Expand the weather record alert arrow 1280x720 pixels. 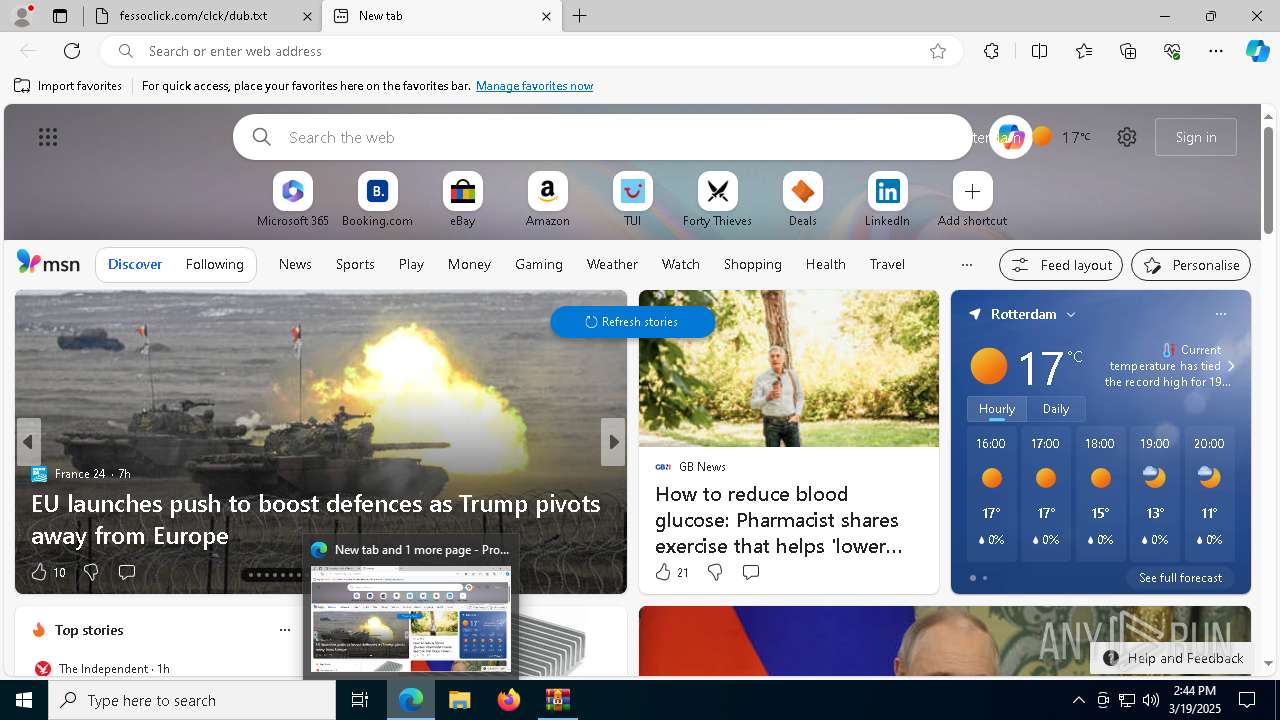[1231, 366]
